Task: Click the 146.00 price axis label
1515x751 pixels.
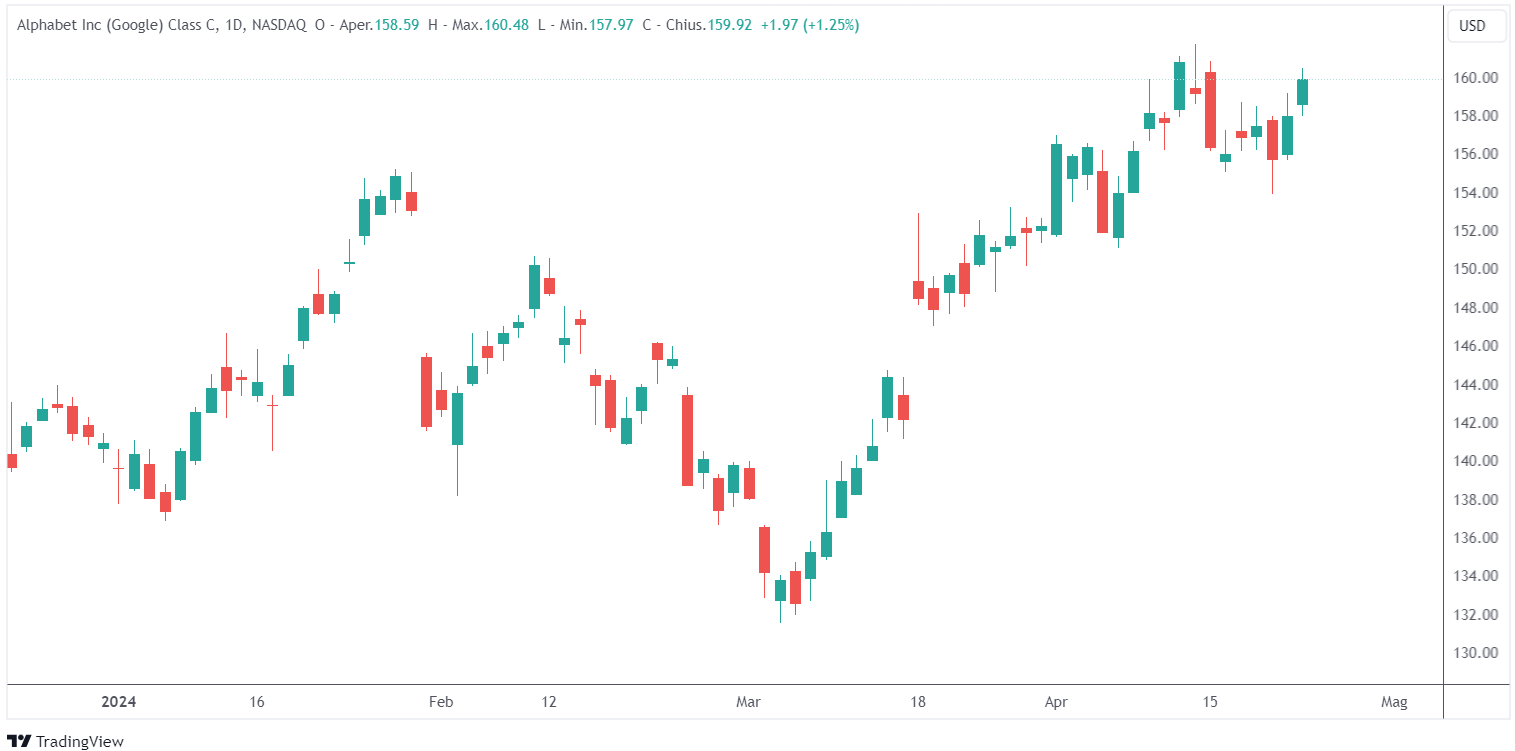Action: point(1476,346)
